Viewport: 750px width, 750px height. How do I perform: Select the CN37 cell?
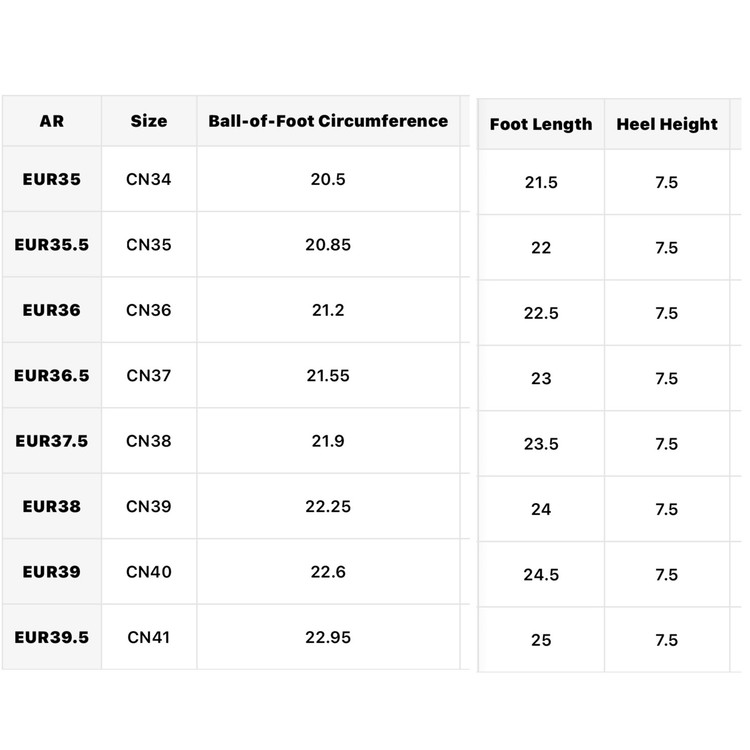tap(149, 375)
